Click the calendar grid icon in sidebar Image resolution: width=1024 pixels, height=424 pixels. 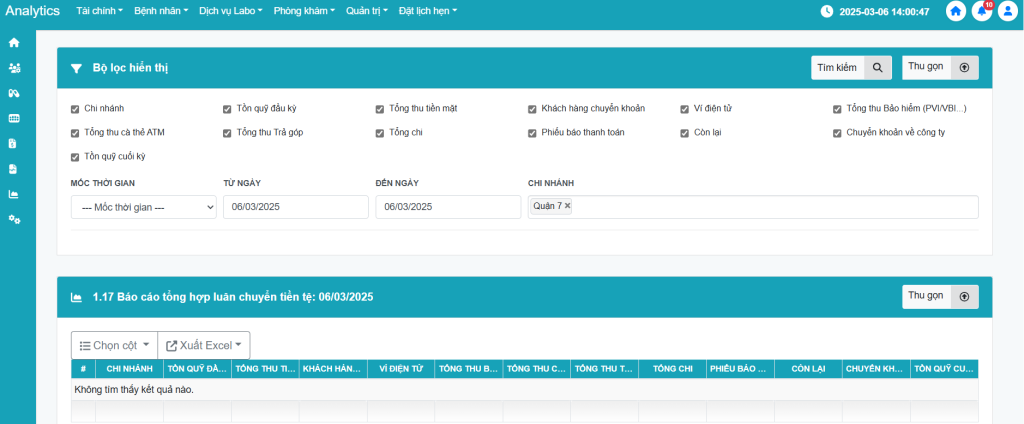coord(14,118)
